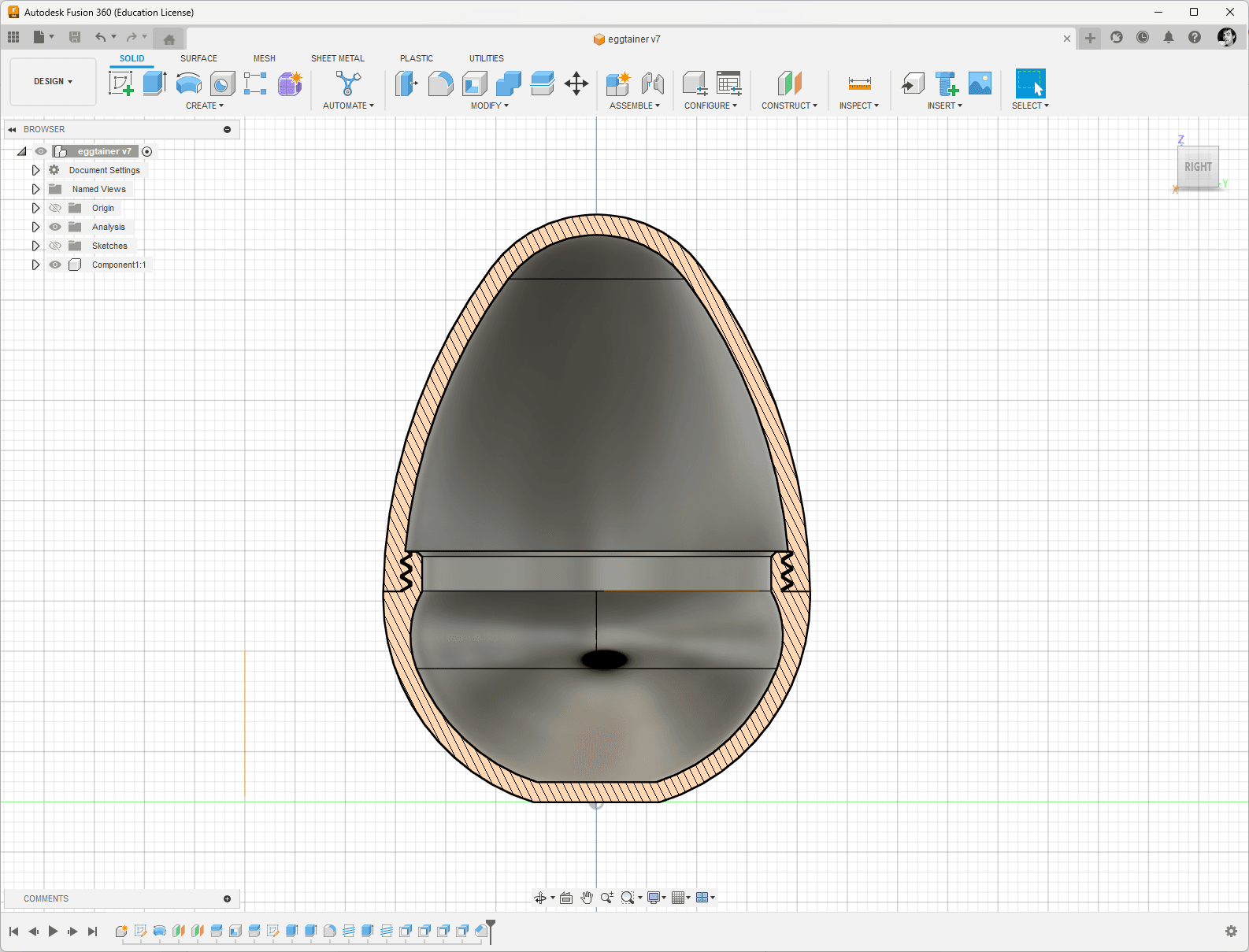
Task: Toggle visibility of Component1:1
Action: pyautogui.click(x=55, y=265)
